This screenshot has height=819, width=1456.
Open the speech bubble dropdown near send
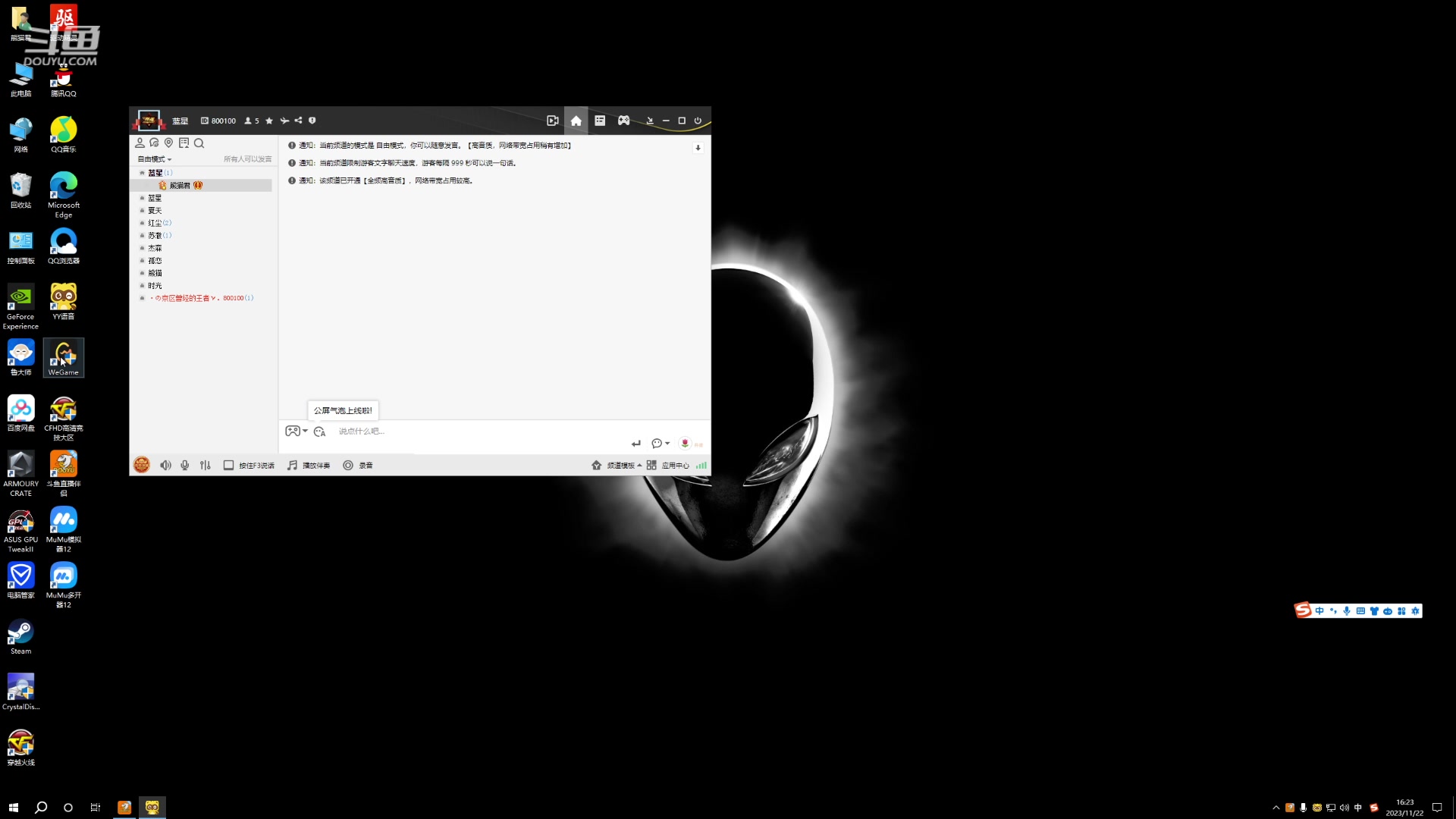[x=660, y=444]
